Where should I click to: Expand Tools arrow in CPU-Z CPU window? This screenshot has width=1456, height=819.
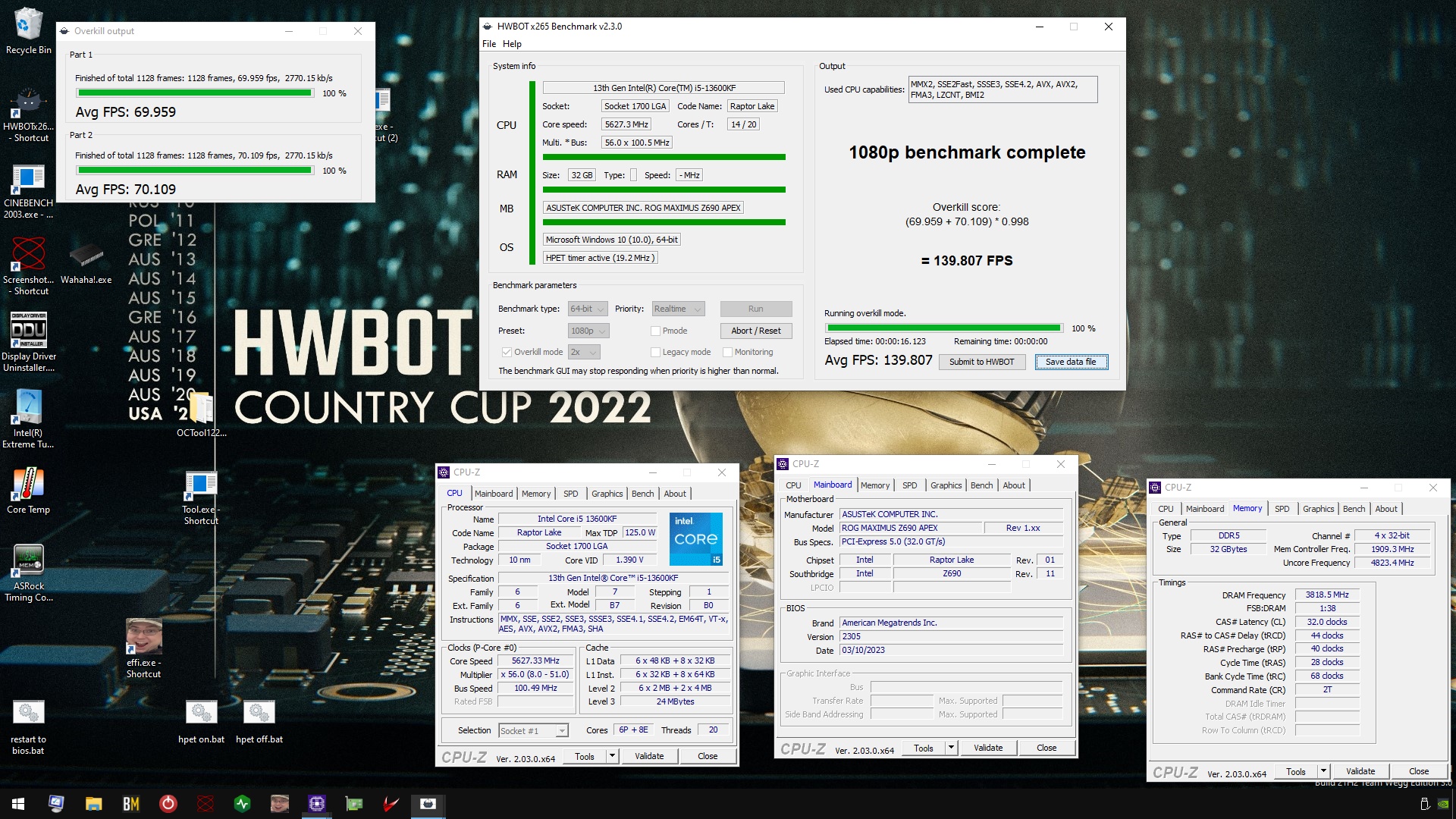[612, 756]
